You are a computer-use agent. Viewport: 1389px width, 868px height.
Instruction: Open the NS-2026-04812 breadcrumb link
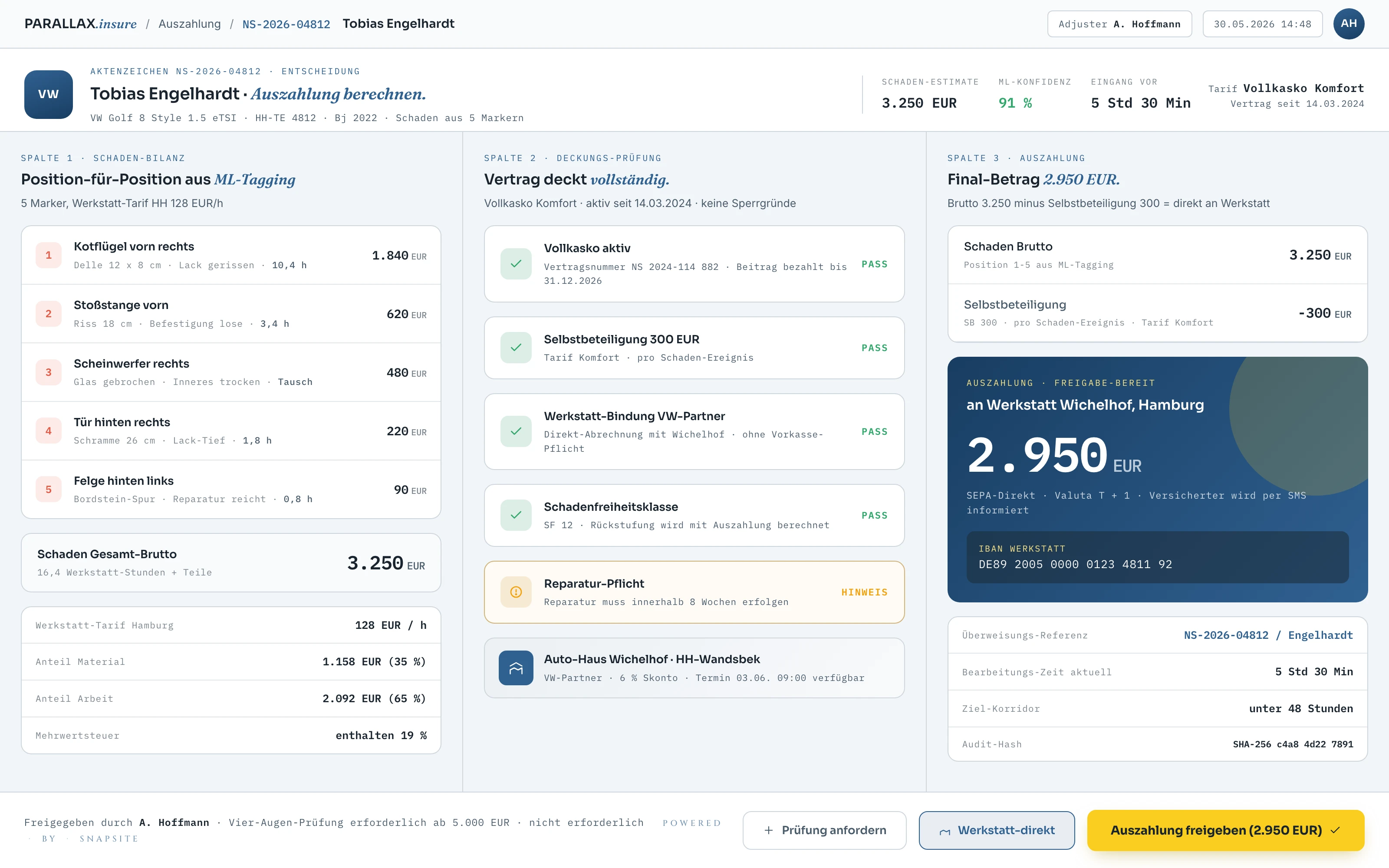point(286,24)
